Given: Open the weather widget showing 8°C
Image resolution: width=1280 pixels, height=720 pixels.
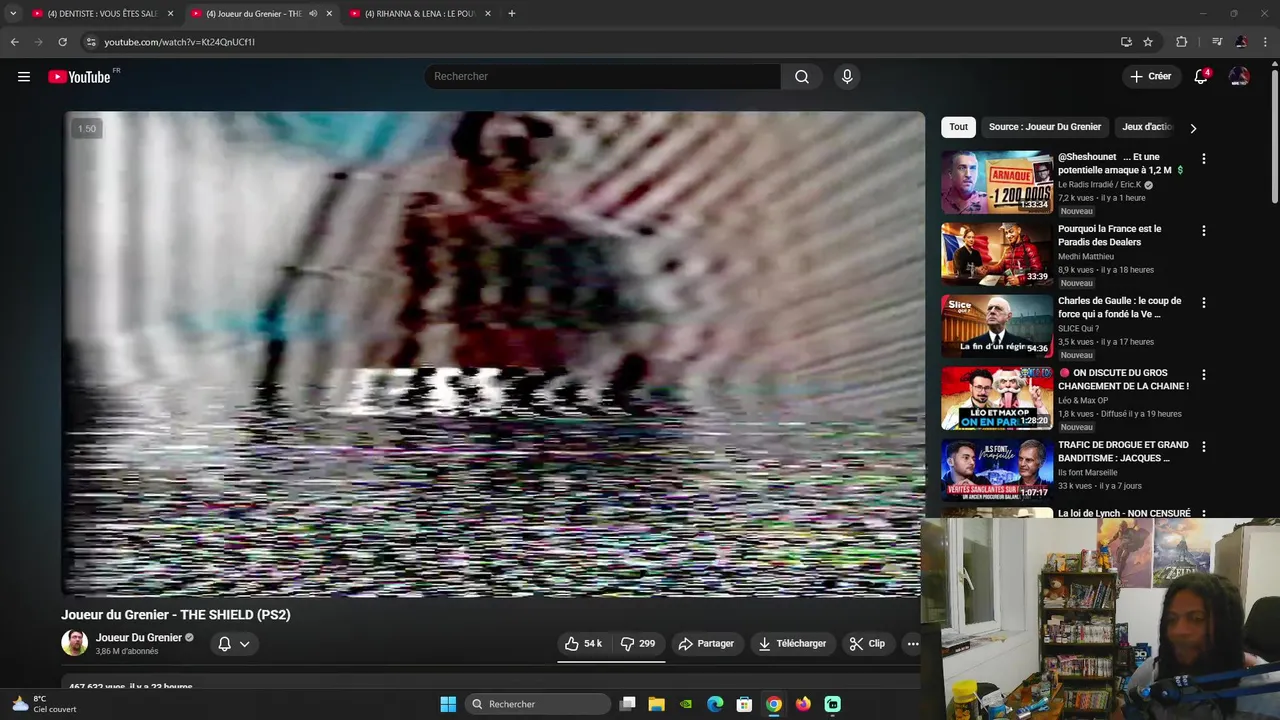Looking at the screenshot, I should tap(44, 704).
